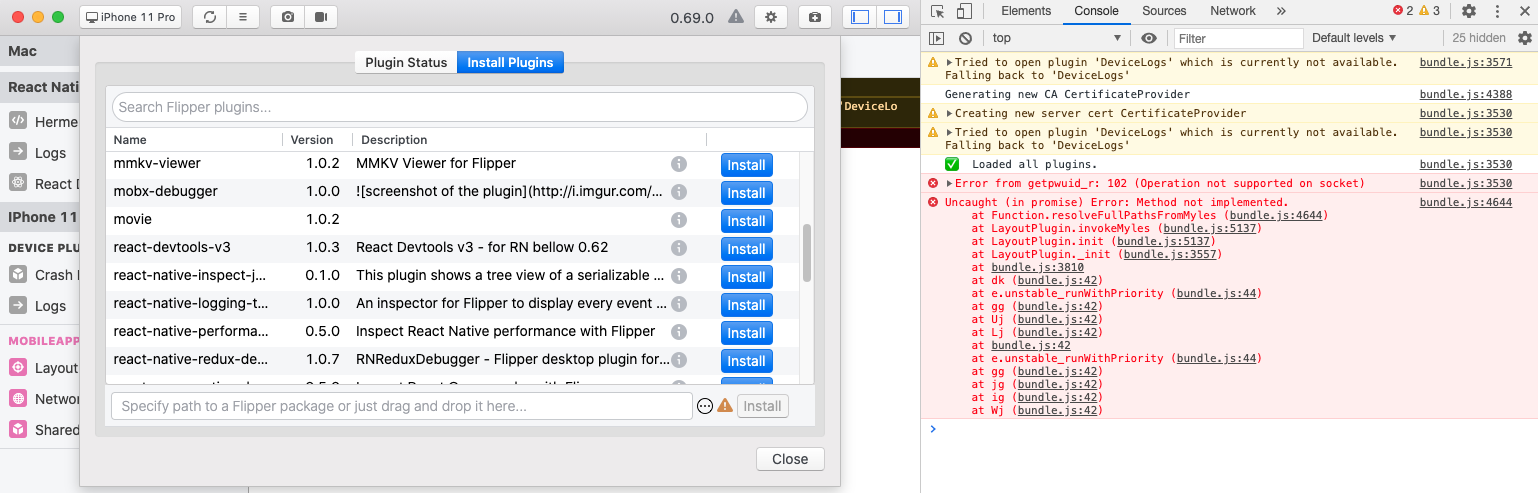Focus the console Filter input
Image resolution: width=1538 pixels, height=493 pixels.
(x=1238, y=38)
